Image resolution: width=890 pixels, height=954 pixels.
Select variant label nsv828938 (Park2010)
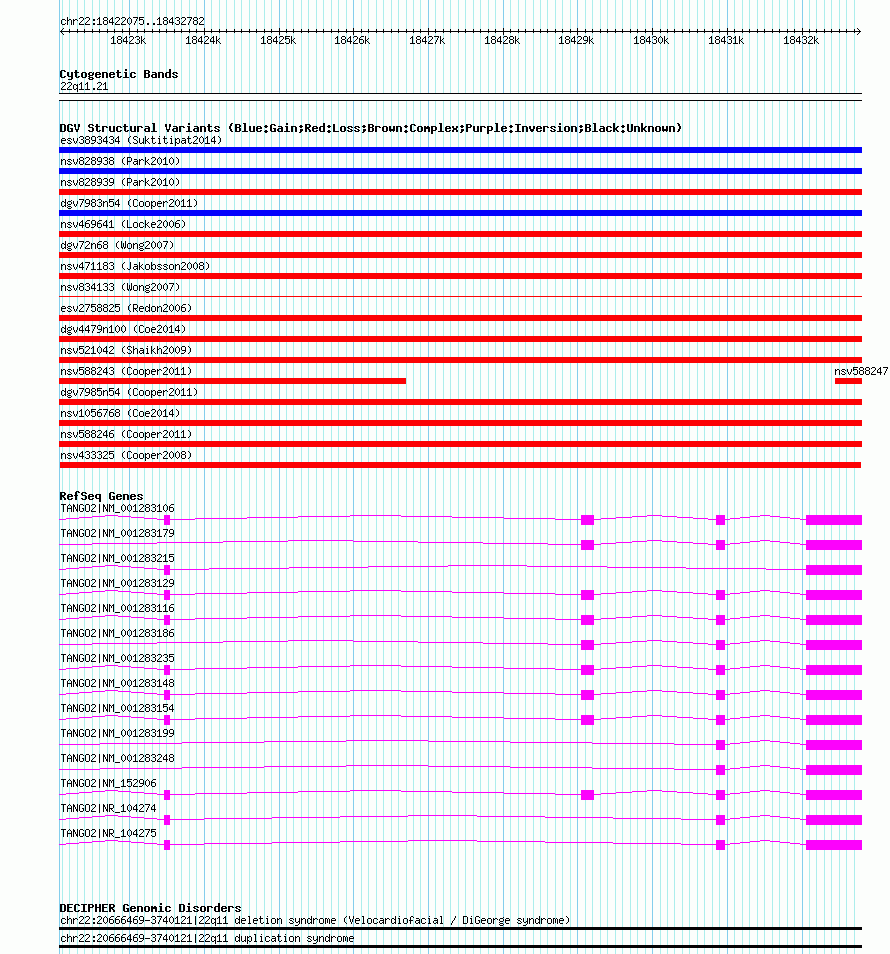pos(120,161)
